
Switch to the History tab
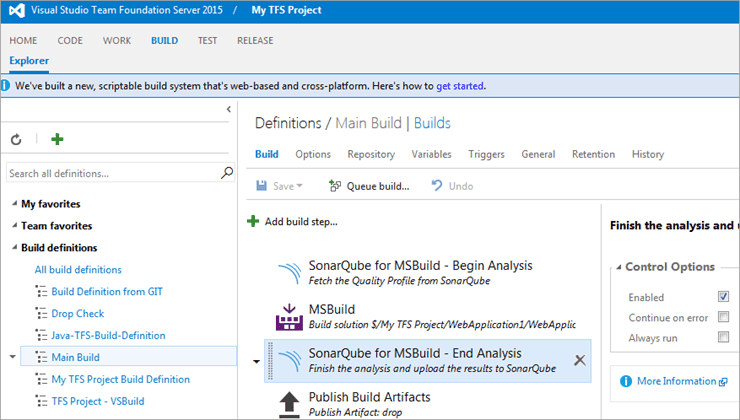[648, 154]
